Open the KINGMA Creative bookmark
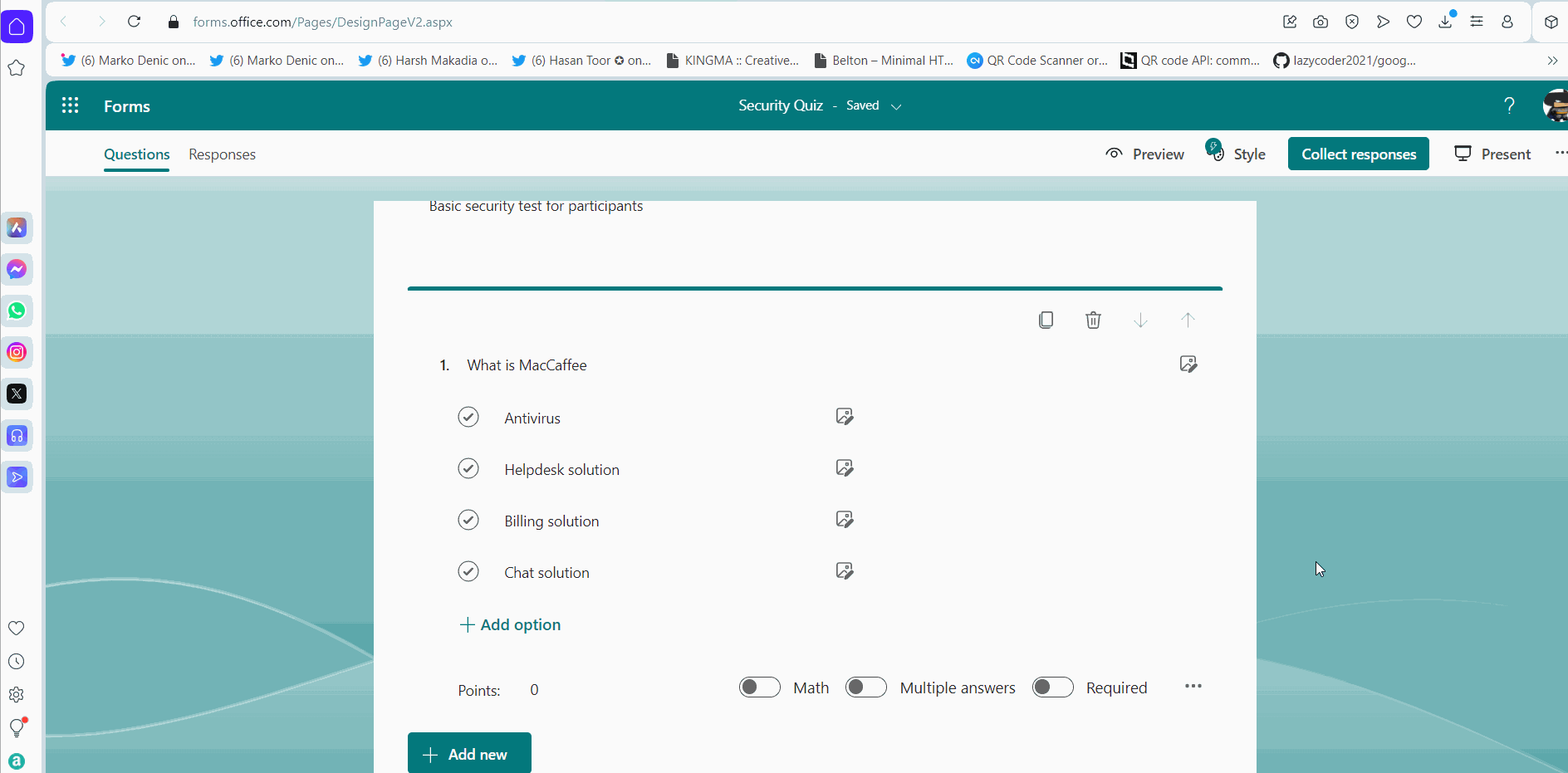Screen dimensions: 1568x773 (x=733, y=60)
